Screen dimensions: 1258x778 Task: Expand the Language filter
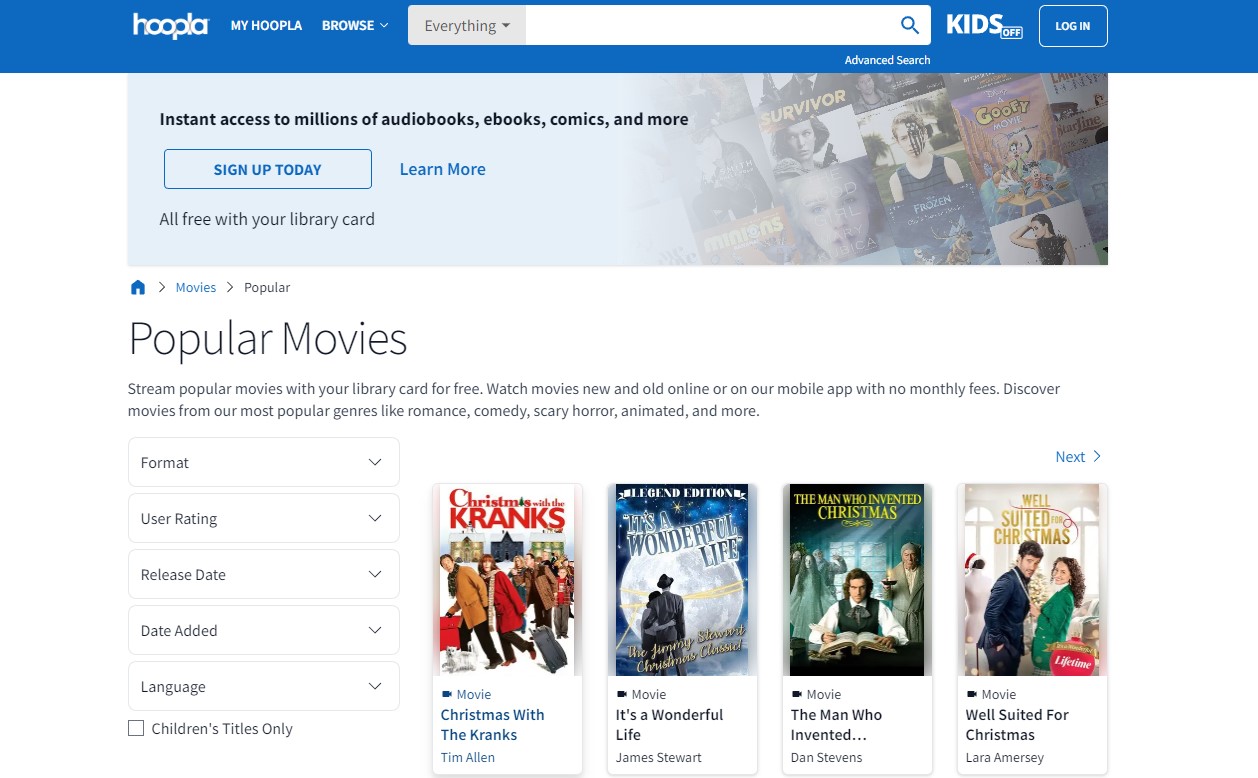pos(264,686)
